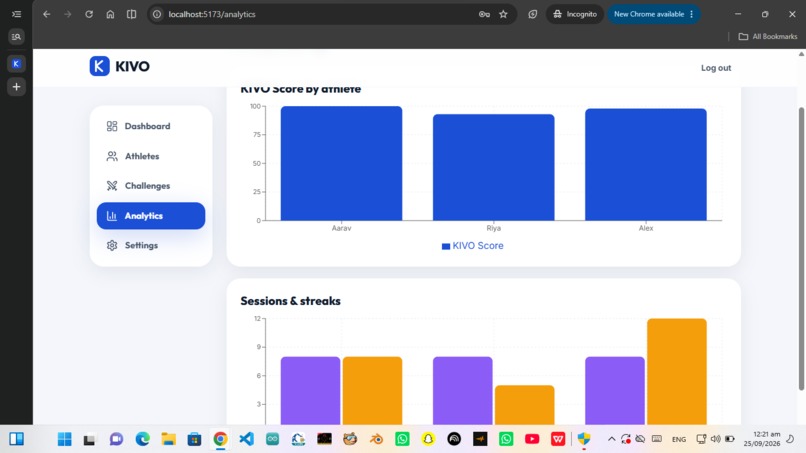This screenshot has width=806, height=453.
Task: Open the Teams chat icon on taskbar
Action: click(116, 439)
